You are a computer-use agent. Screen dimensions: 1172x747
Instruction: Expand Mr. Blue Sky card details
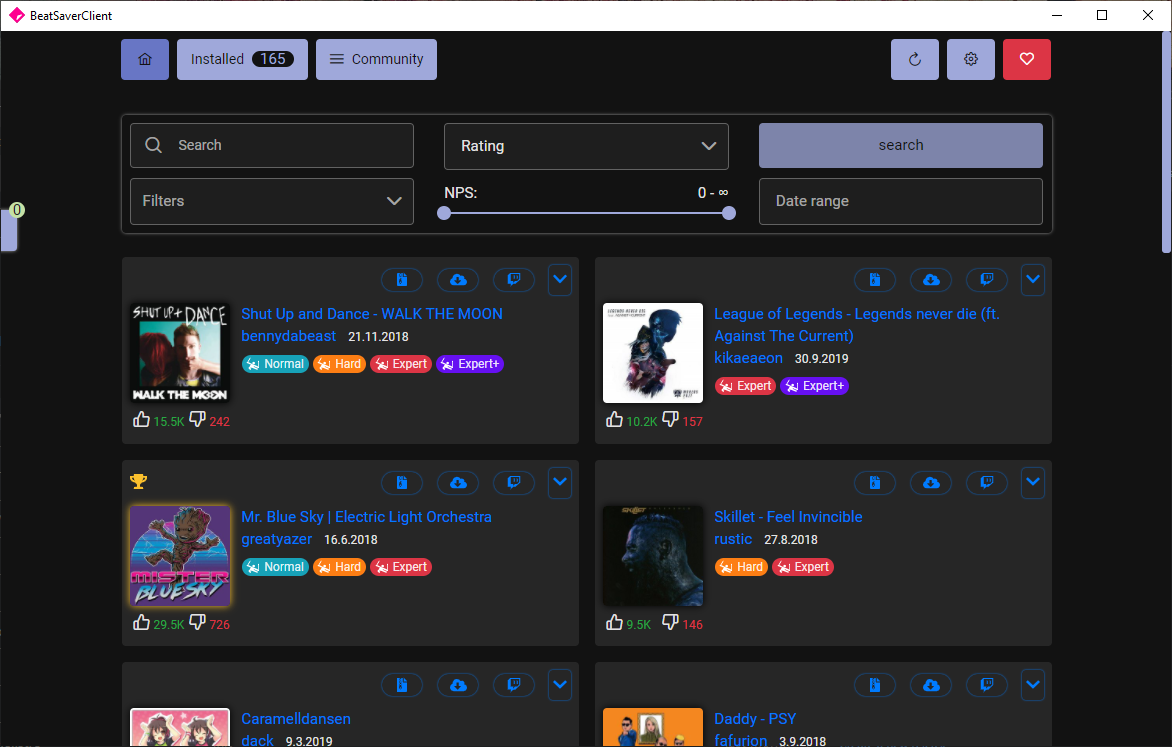560,482
